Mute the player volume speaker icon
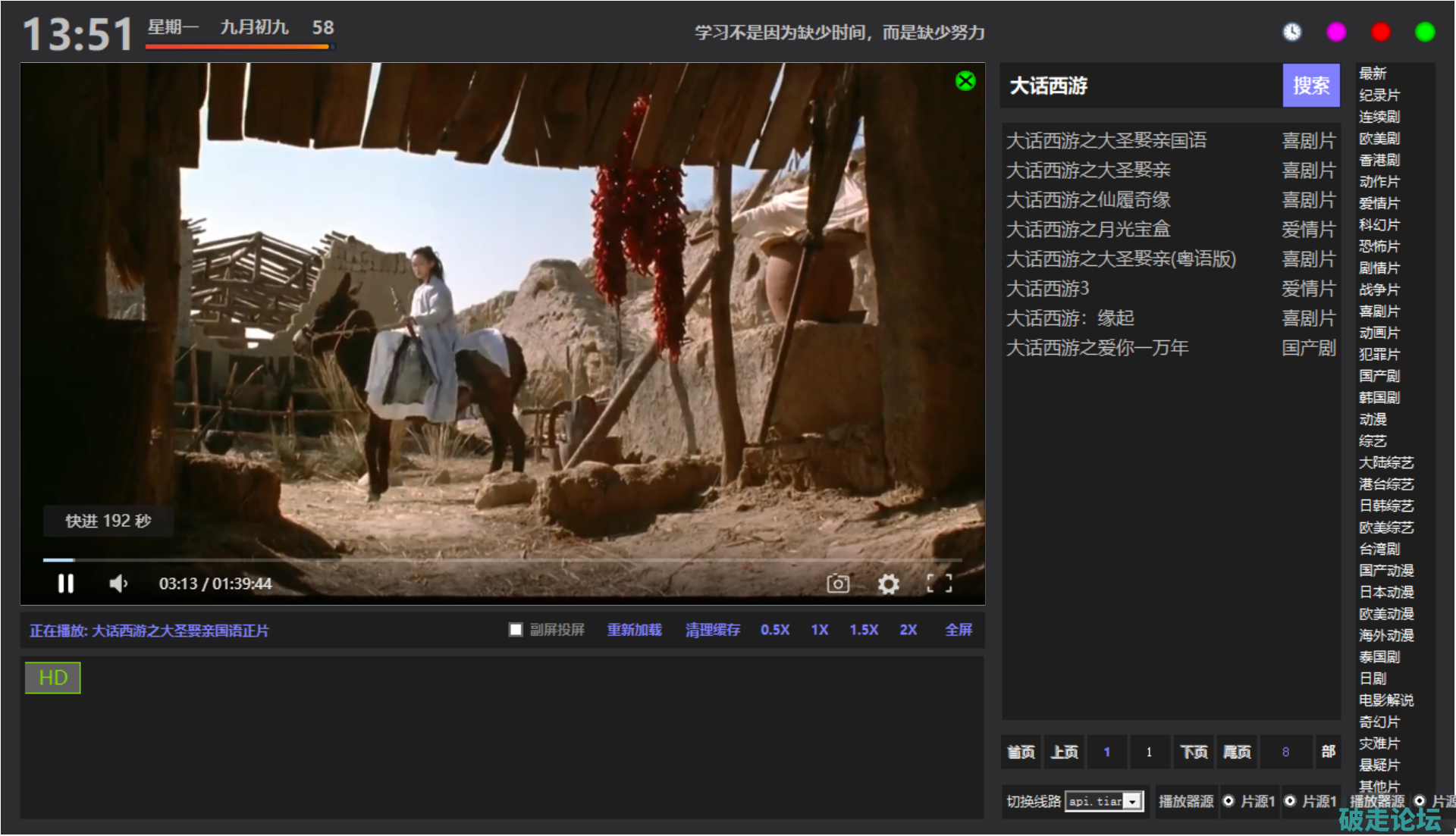The height and width of the screenshot is (836, 1456). (x=118, y=583)
